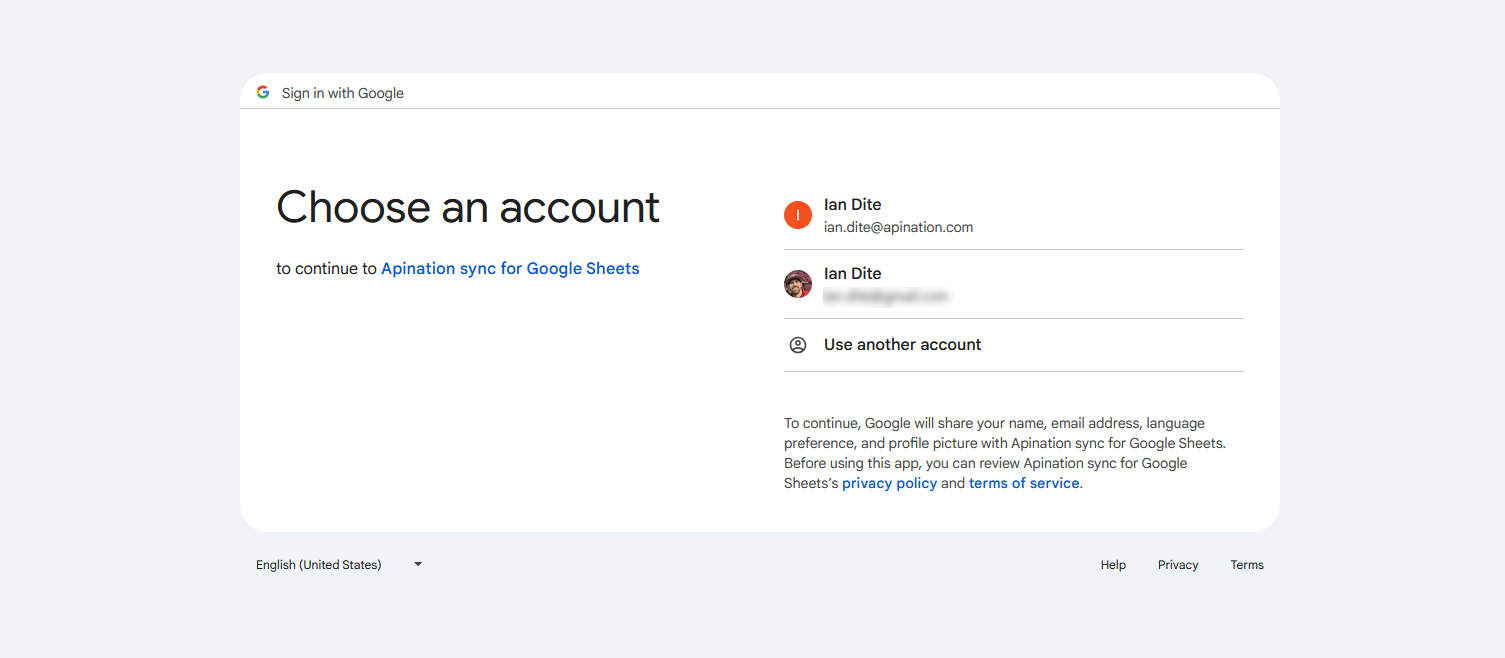Image resolution: width=1505 pixels, height=658 pixels.
Task: Open the Apination sync for Google Sheets link
Action: [510, 268]
